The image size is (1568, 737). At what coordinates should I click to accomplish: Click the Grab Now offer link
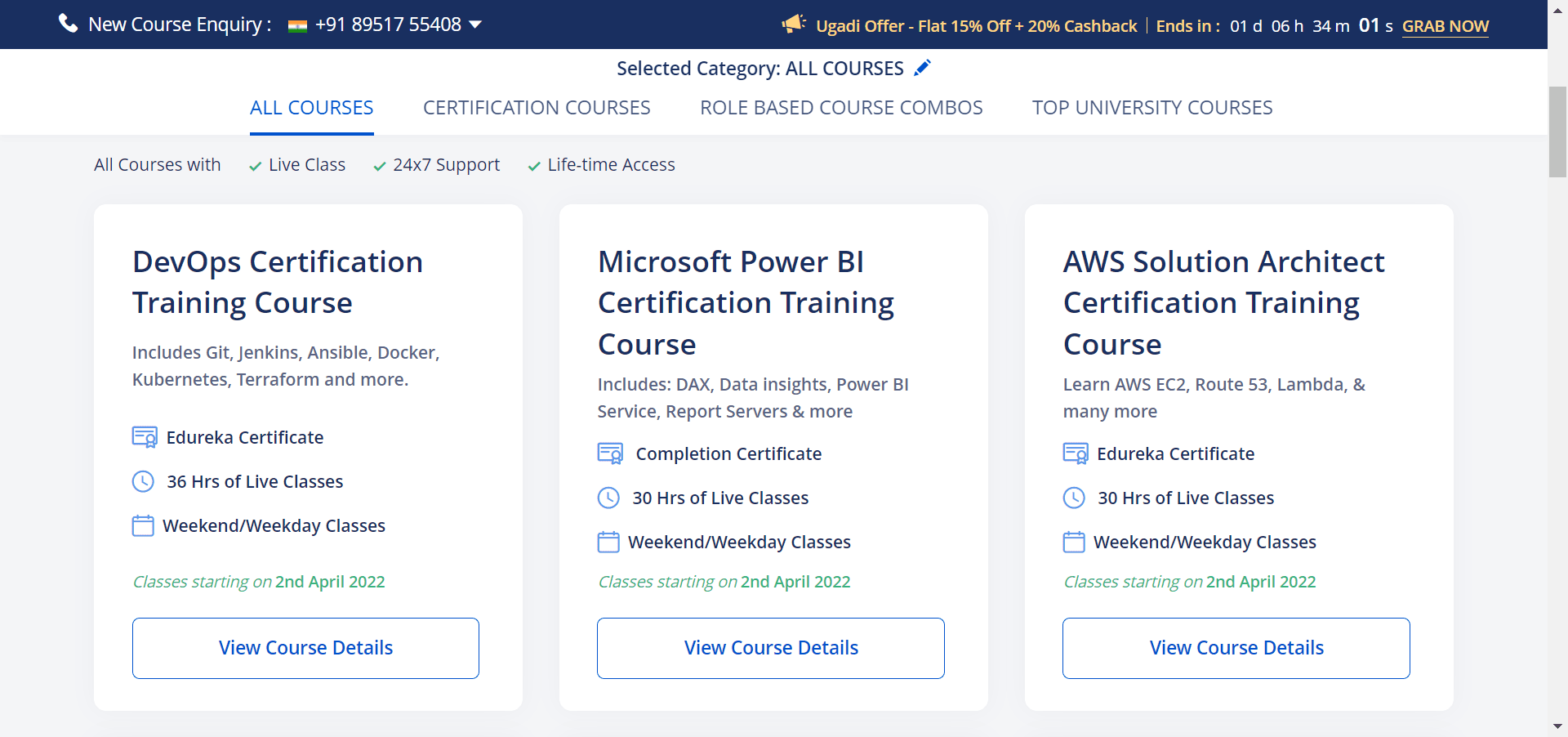(1445, 26)
